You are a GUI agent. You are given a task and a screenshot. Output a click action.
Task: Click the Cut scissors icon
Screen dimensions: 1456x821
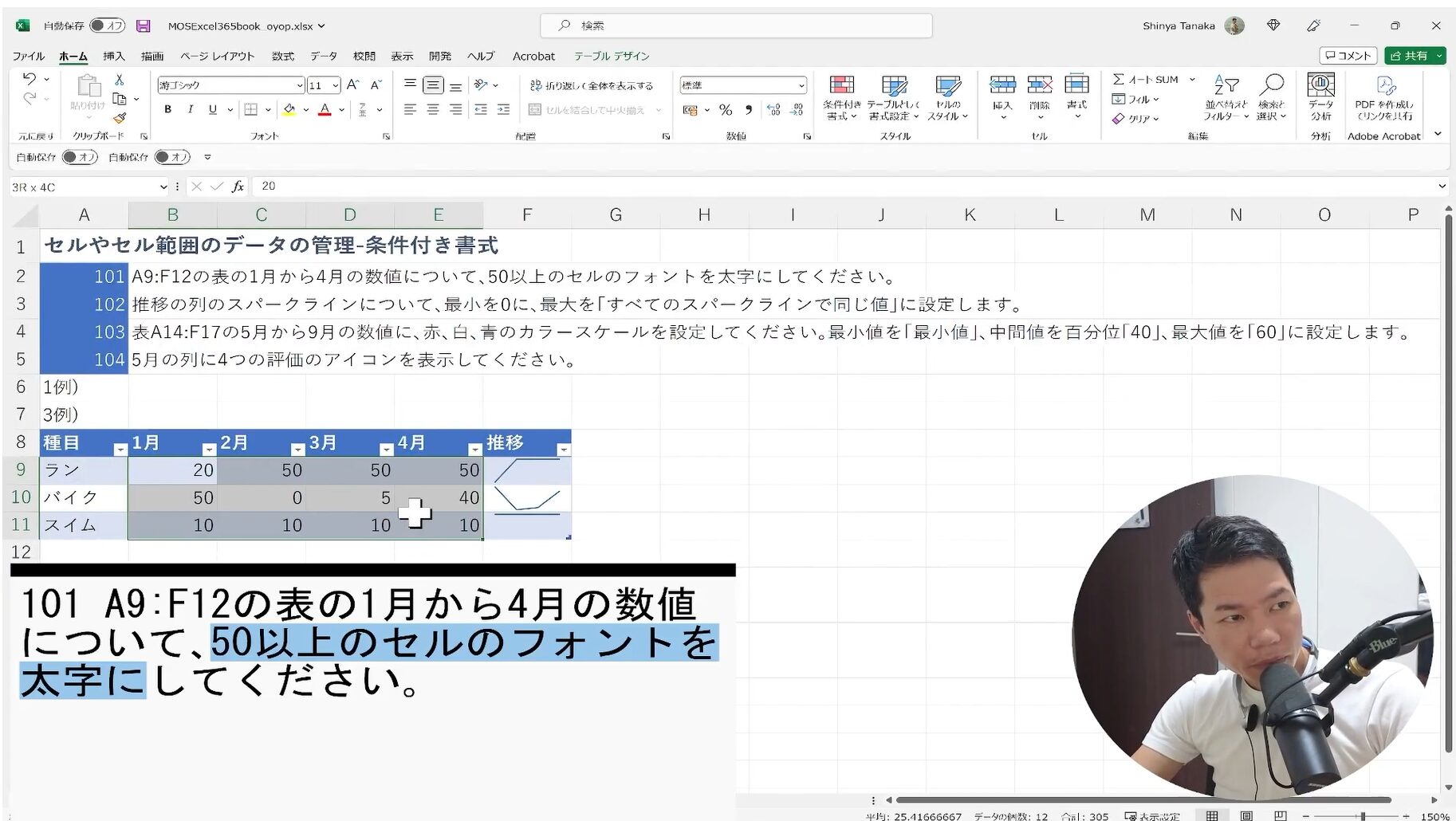tap(120, 80)
